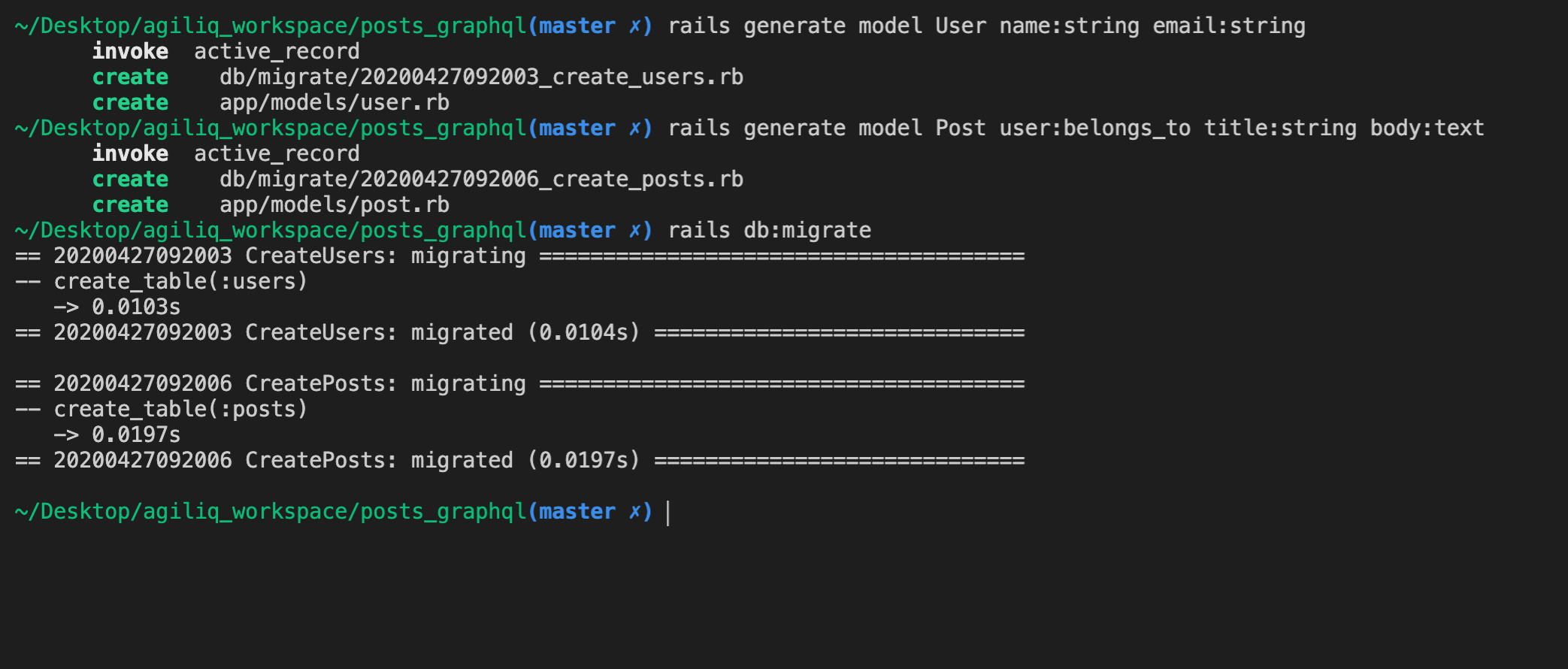Click the app/models/user.rb file path
The width and height of the screenshot is (1568, 669).
(334, 102)
